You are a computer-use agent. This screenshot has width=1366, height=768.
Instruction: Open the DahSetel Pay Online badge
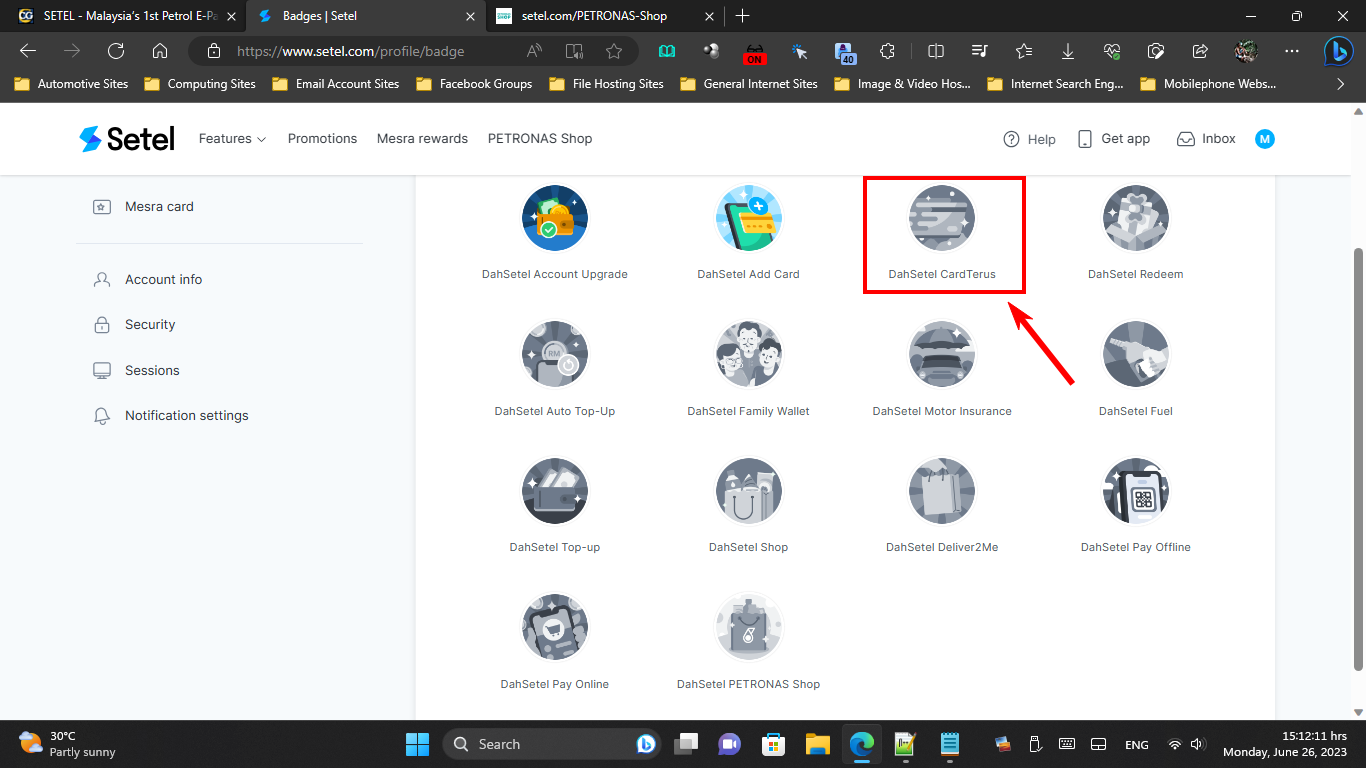555,628
